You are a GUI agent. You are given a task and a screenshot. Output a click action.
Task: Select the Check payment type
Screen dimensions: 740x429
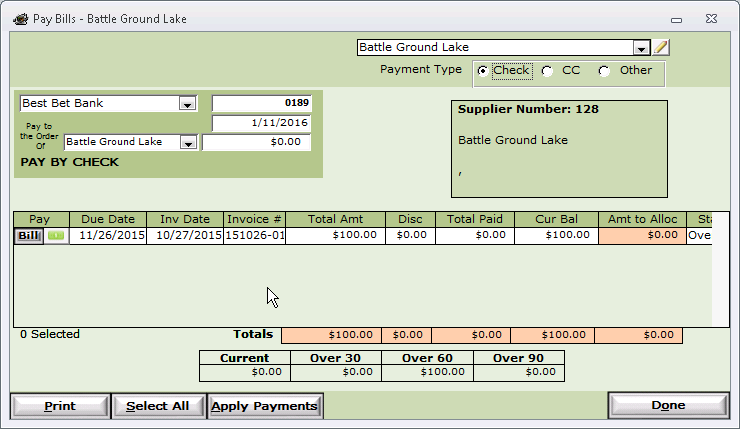(482, 71)
